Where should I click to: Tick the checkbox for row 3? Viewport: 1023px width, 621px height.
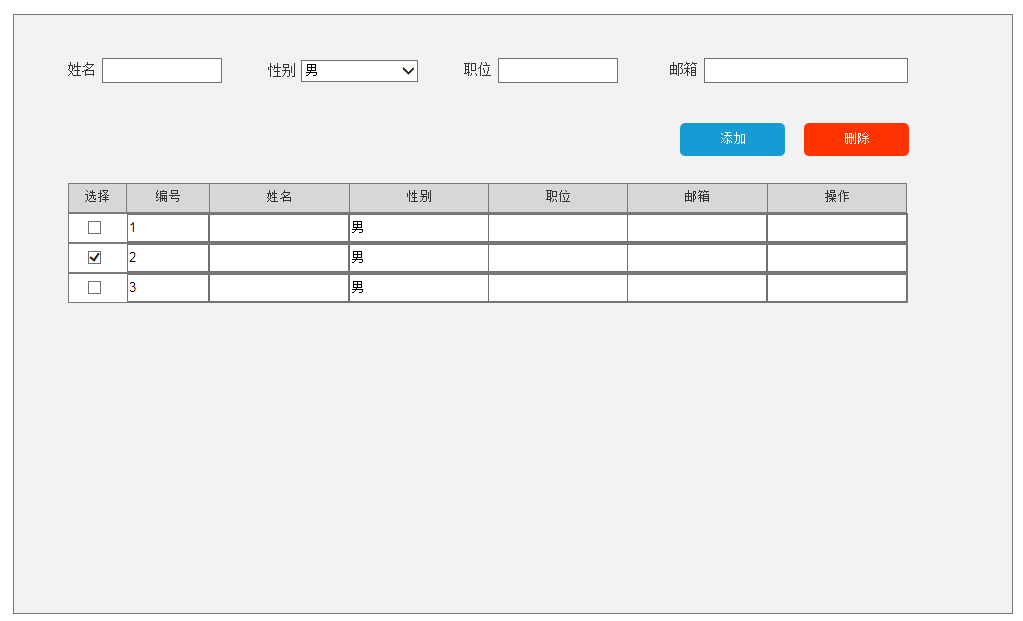click(x=95, y=288)
